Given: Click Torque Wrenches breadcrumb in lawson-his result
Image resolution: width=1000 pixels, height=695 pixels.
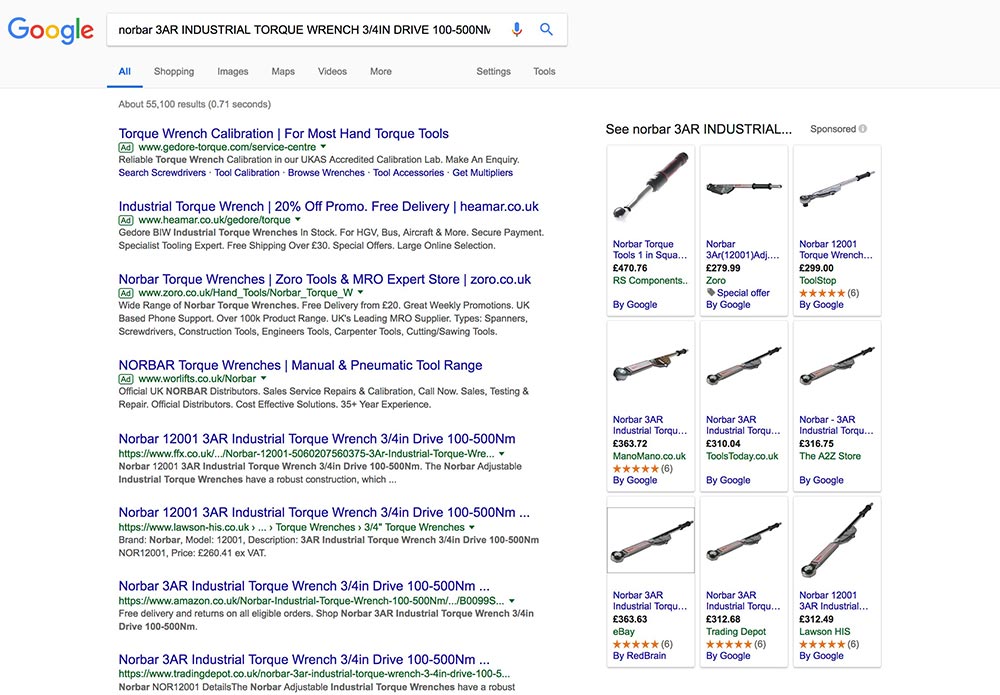Looking at the screenshot, I should coord(315,527).
